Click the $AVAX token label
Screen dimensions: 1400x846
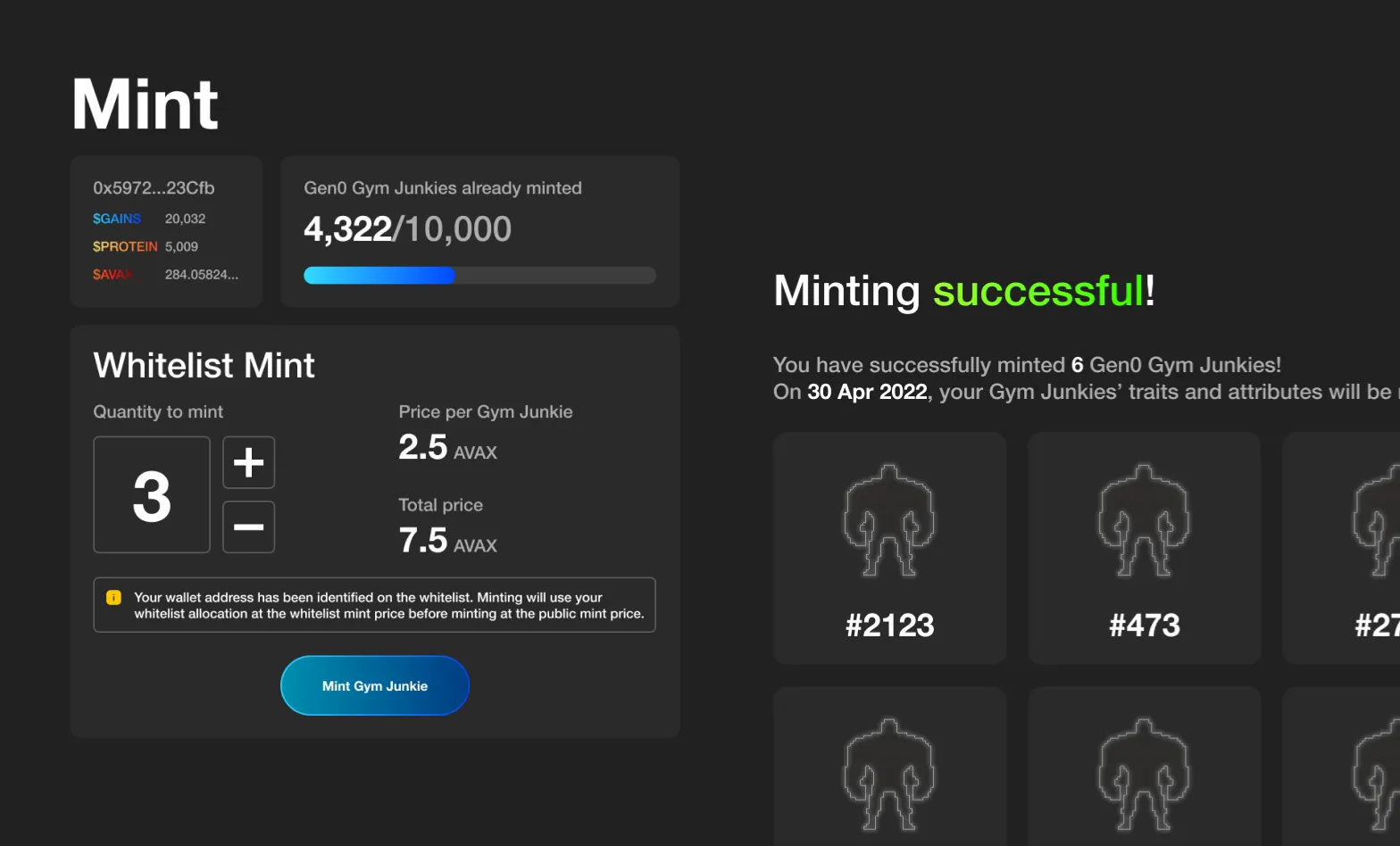click(x=112, y=275)
